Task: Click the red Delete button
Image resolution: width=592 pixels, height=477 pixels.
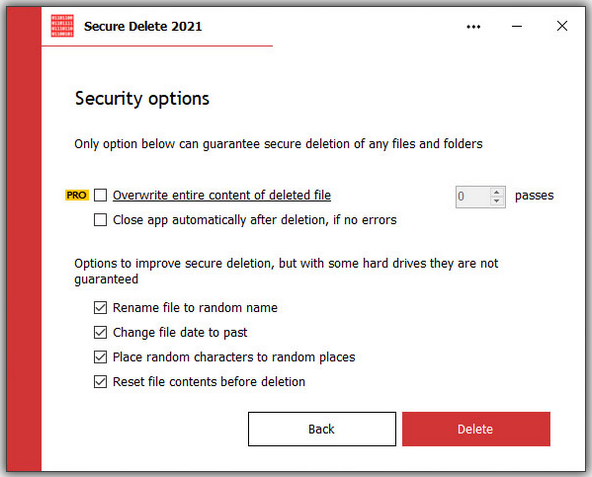Action: coord(476,429)
